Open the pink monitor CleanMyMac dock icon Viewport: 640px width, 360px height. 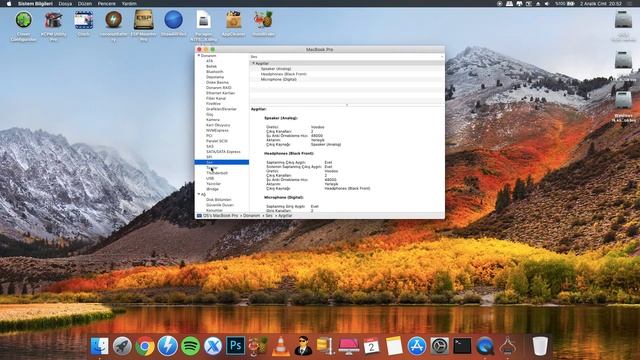(349, 346)
